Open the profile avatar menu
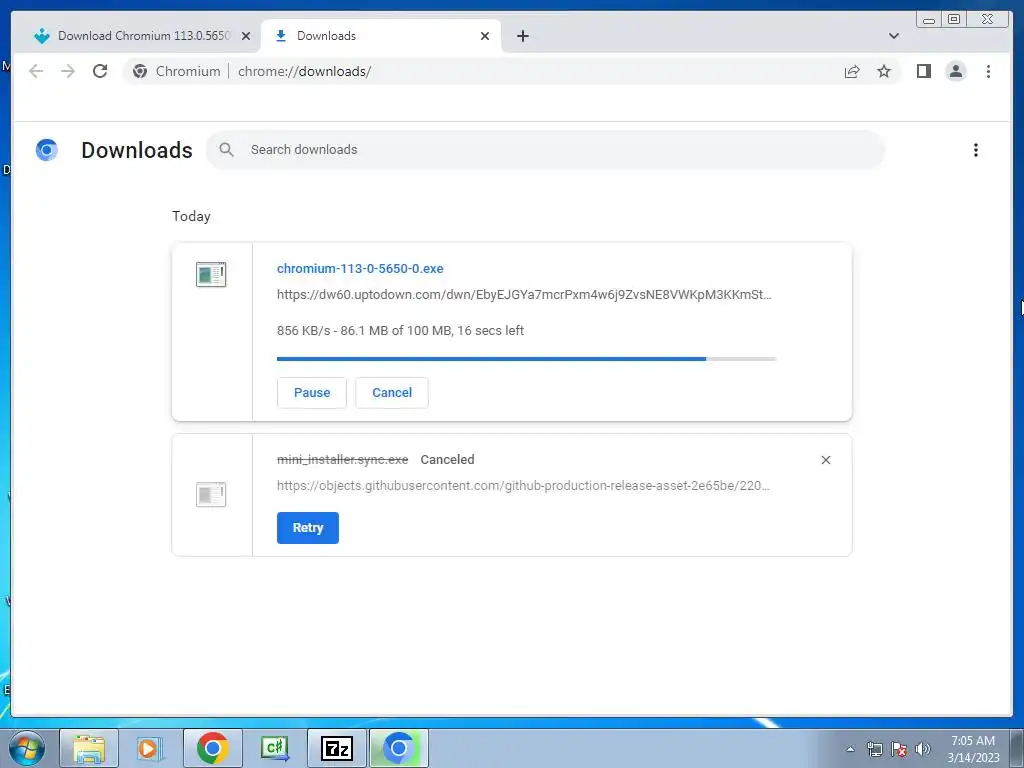The width and height of the screenshot is (1024, 768). [955, 71]
